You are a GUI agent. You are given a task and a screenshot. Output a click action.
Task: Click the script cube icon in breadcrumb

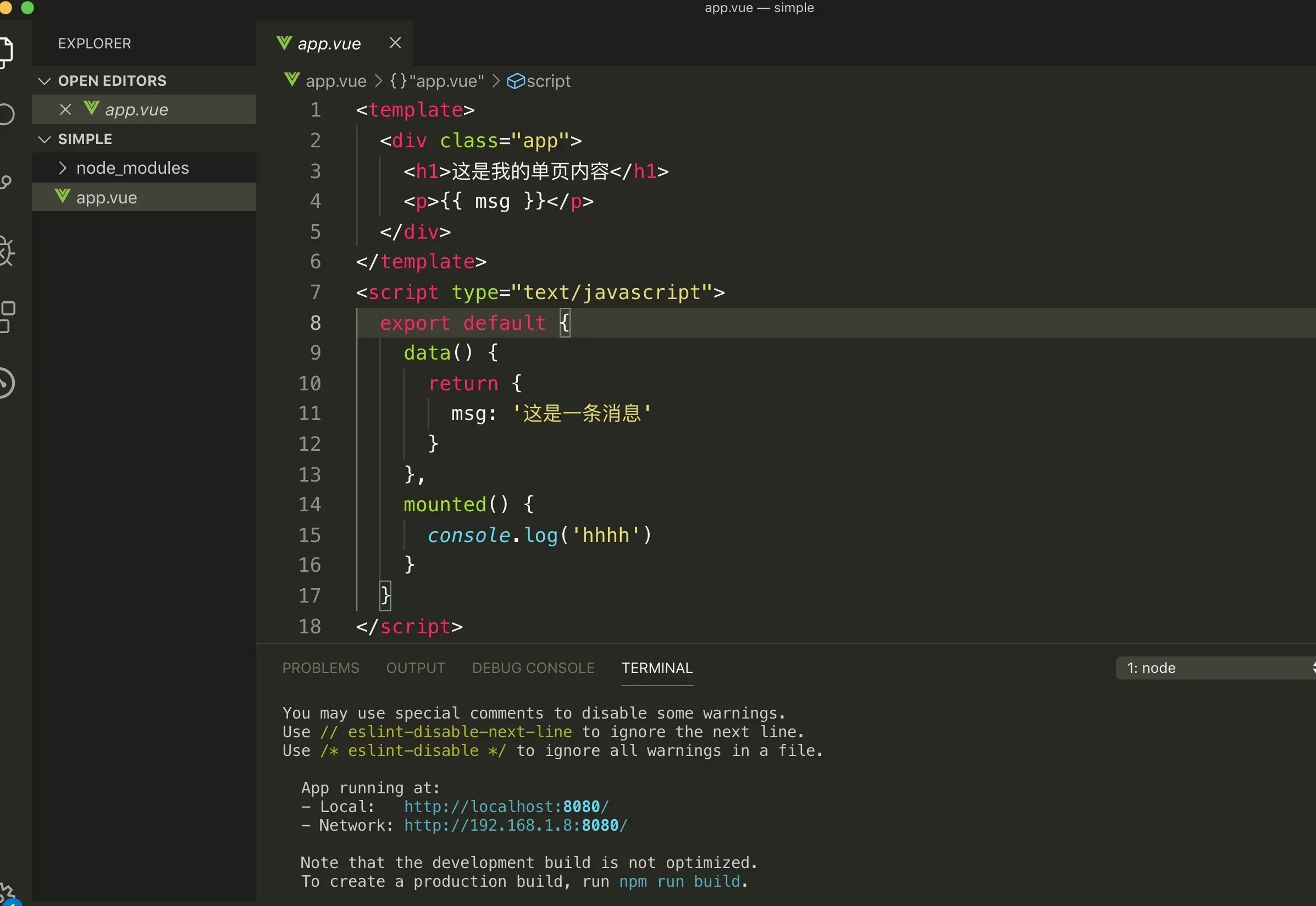pos(515,81)
